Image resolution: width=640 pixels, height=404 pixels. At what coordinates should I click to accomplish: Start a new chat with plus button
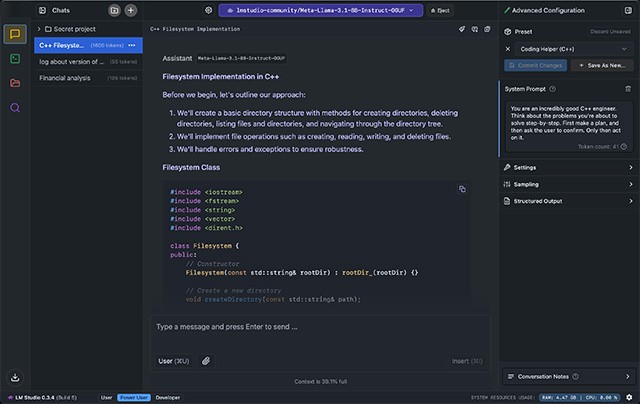tap(130, 10)
